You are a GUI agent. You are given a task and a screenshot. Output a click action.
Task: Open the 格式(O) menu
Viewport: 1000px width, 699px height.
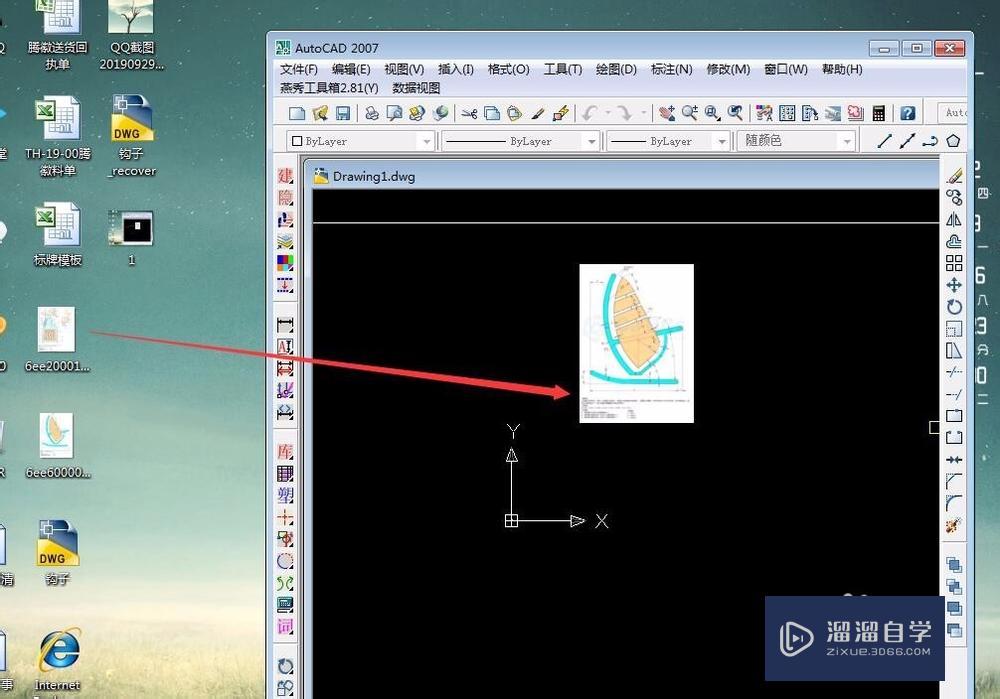(x=508, y=69)
